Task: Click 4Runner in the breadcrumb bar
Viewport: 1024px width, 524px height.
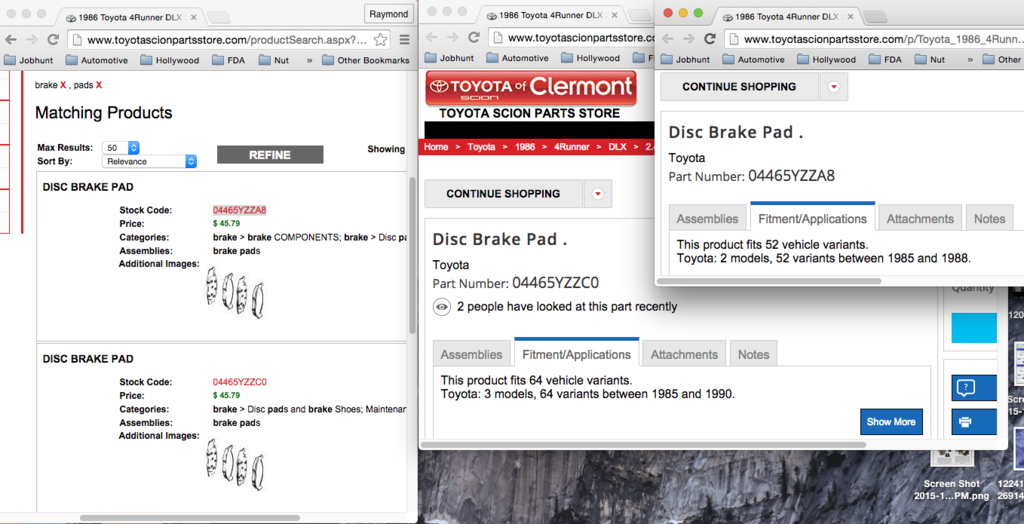Action: point(571,147)
